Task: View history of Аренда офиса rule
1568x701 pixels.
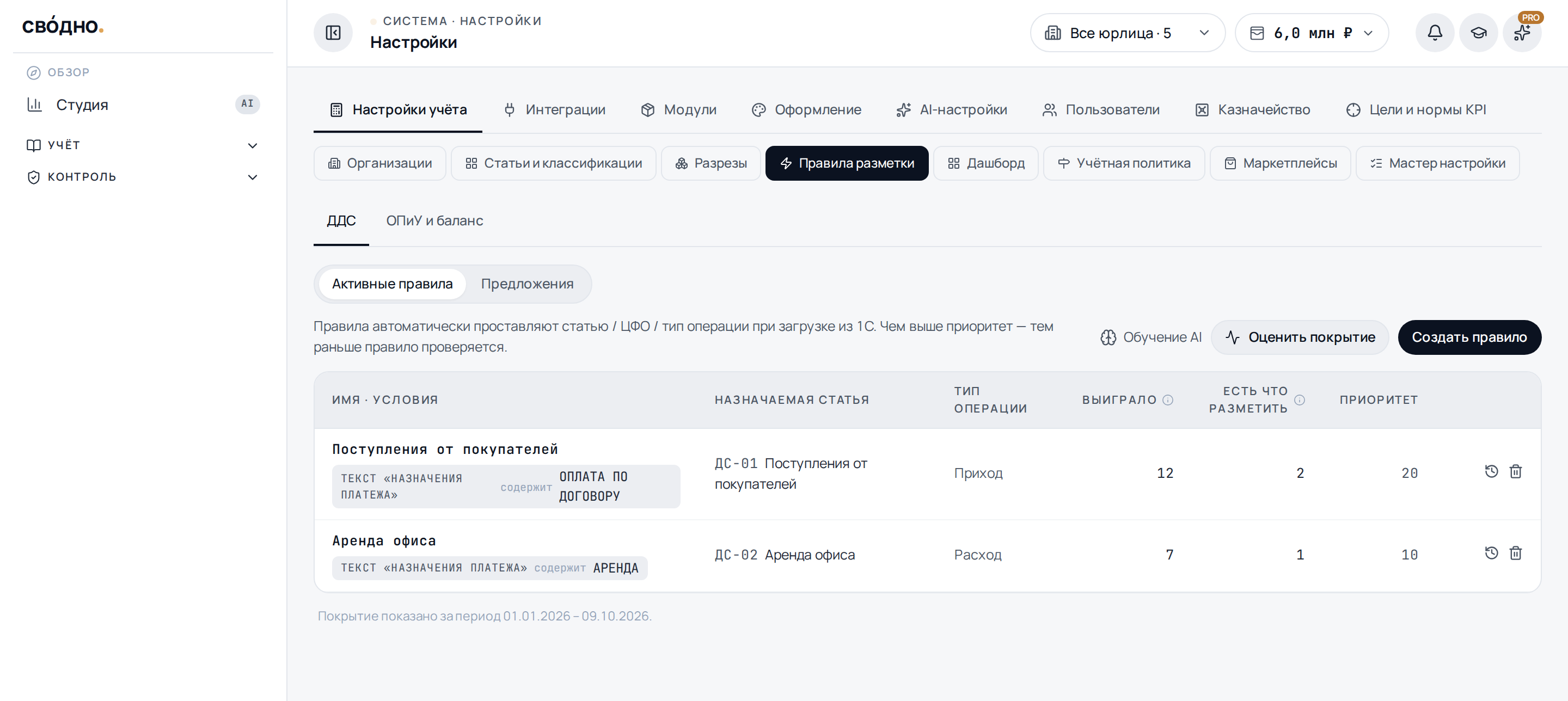Action: (1491, 553)
